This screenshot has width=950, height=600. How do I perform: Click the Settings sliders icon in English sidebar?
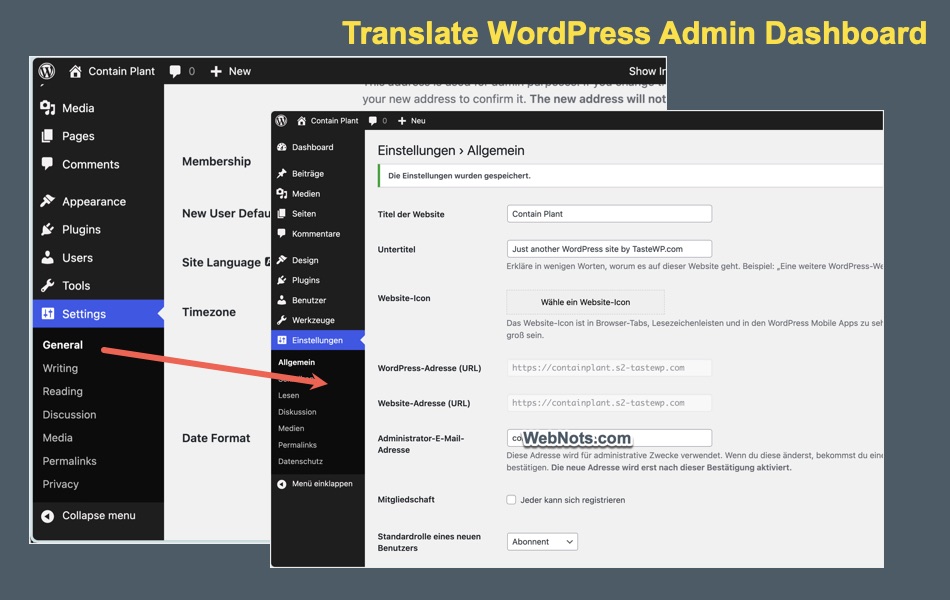click(x=47, y=313)
